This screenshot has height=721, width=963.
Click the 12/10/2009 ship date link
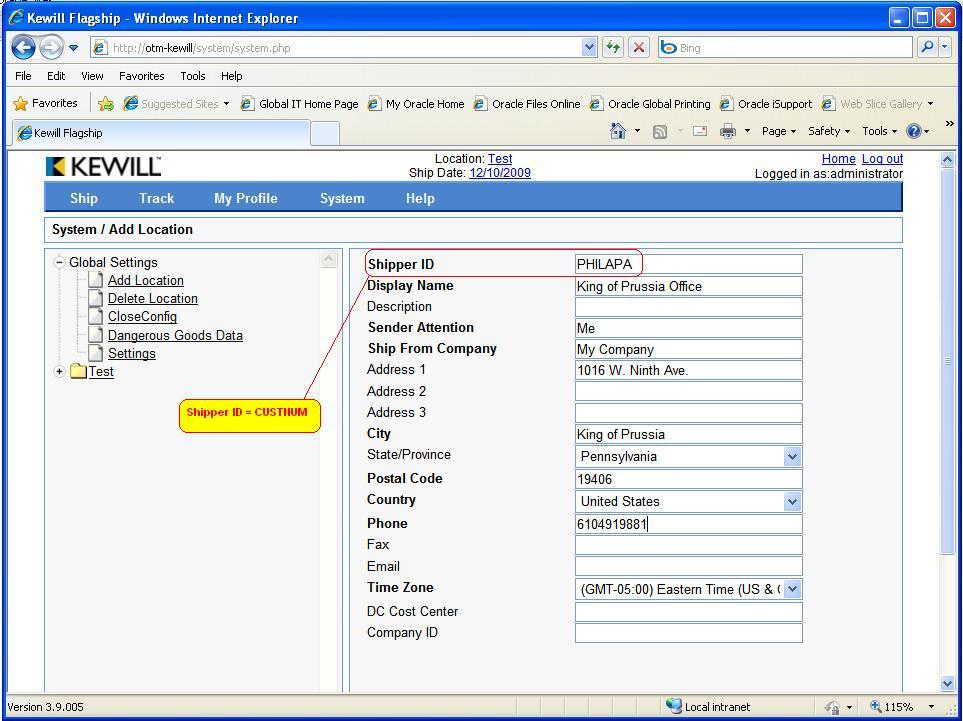click(x=500, y=173)
